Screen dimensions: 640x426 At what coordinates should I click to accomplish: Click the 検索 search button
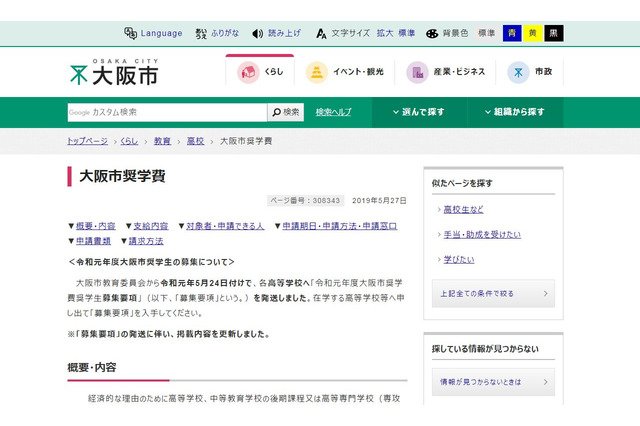(x=286, y=112)
